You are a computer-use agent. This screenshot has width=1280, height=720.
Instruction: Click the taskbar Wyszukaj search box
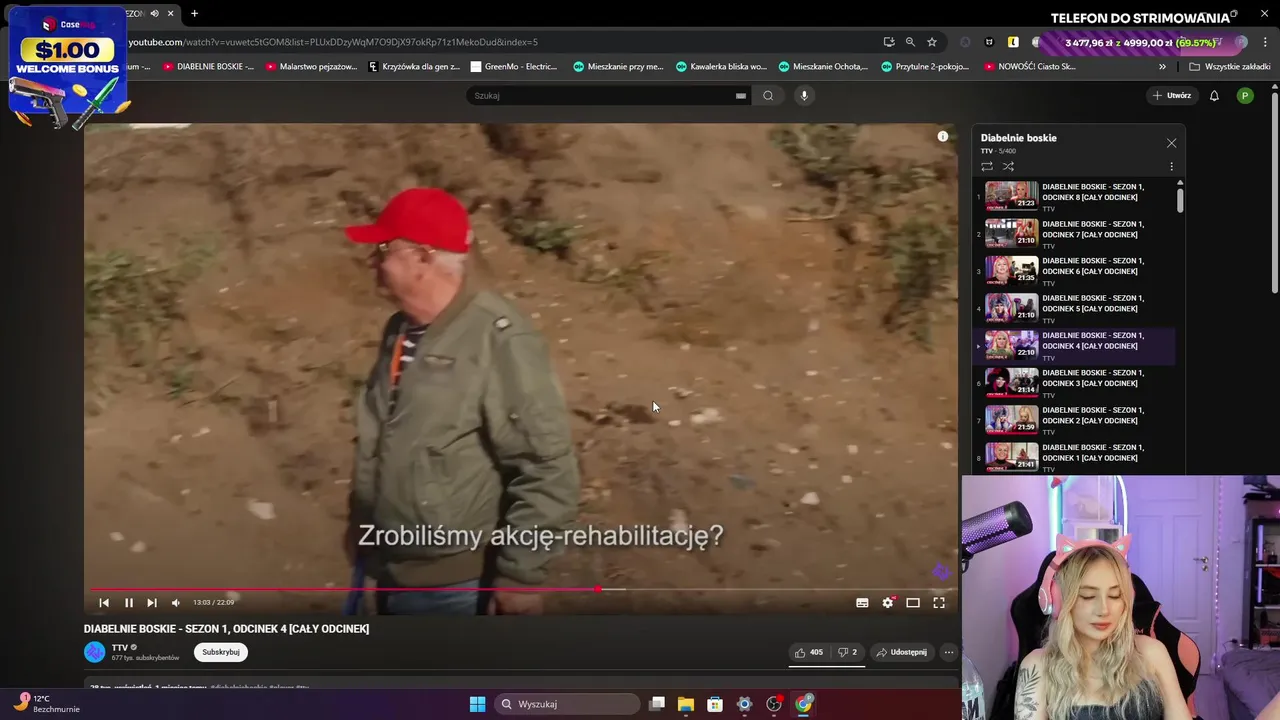[567, 704]
